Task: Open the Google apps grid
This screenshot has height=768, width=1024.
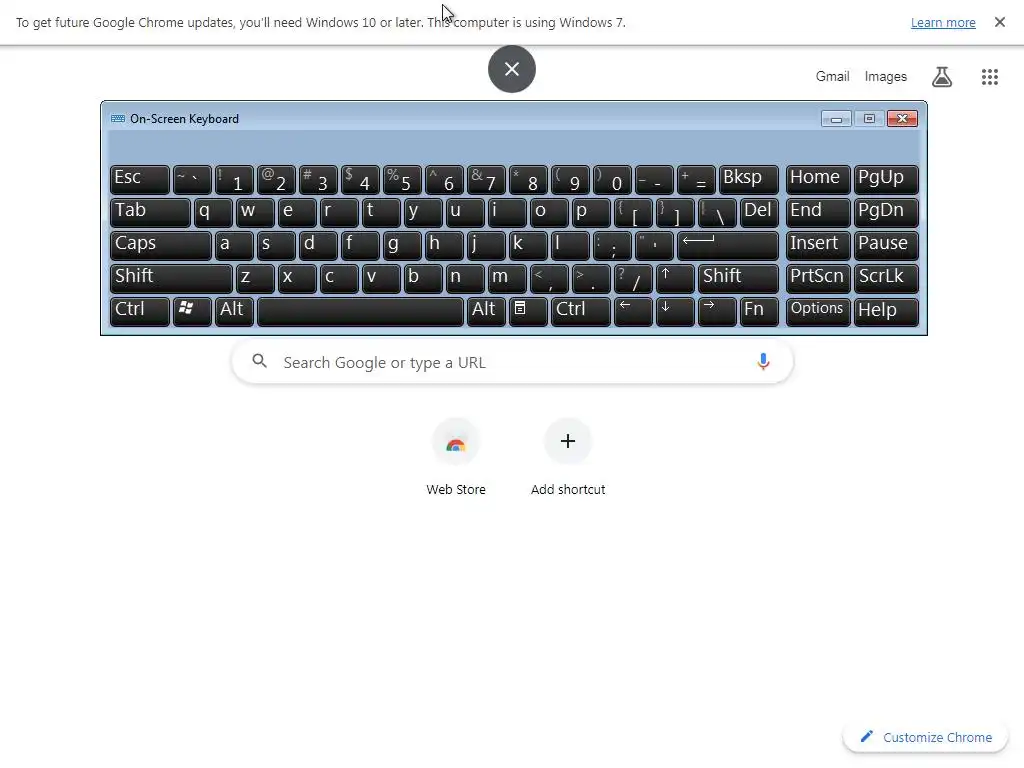Action: click(989, 77)
